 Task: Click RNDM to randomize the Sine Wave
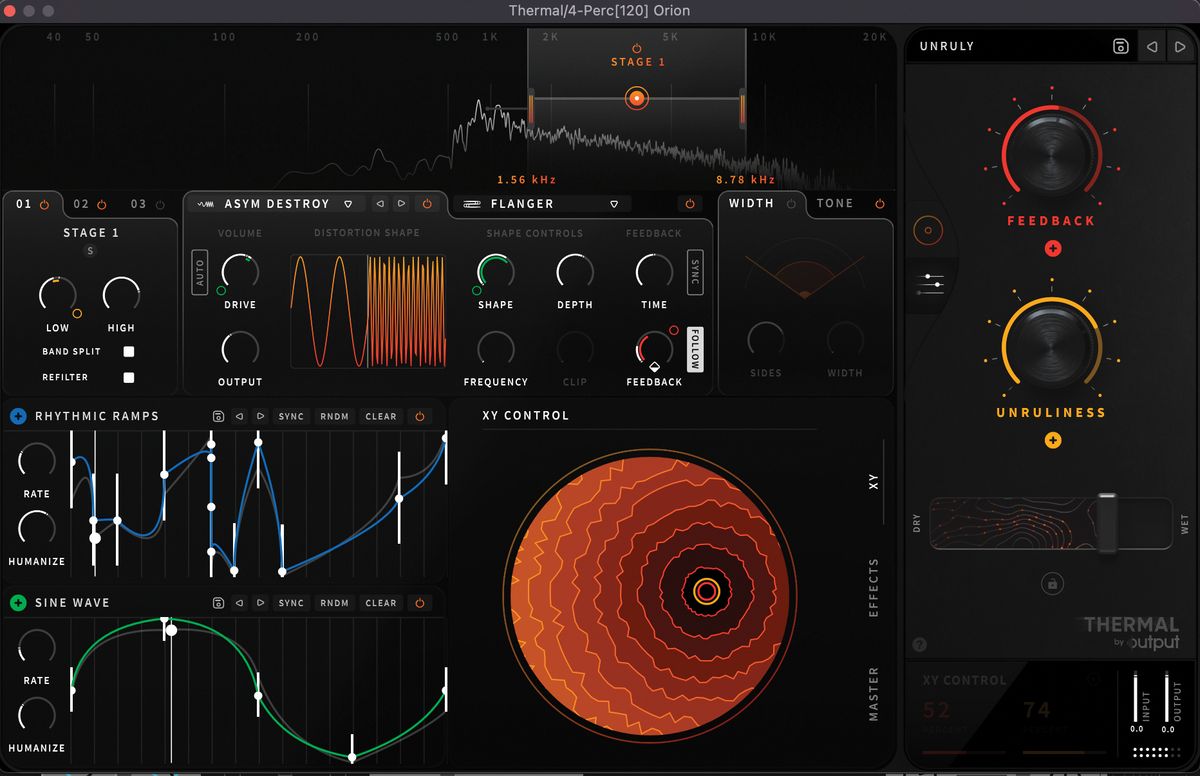[x=334, y=603]
